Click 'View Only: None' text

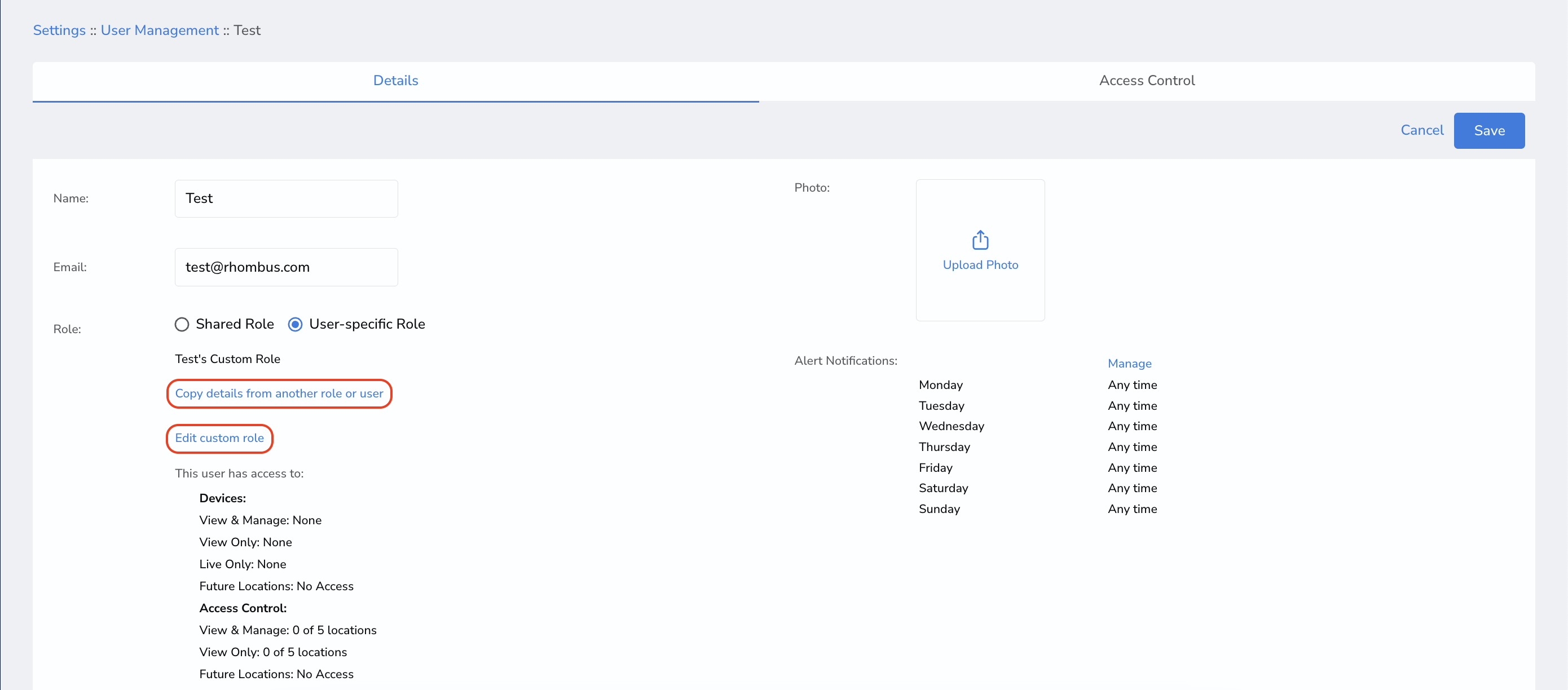coord(246,542)
